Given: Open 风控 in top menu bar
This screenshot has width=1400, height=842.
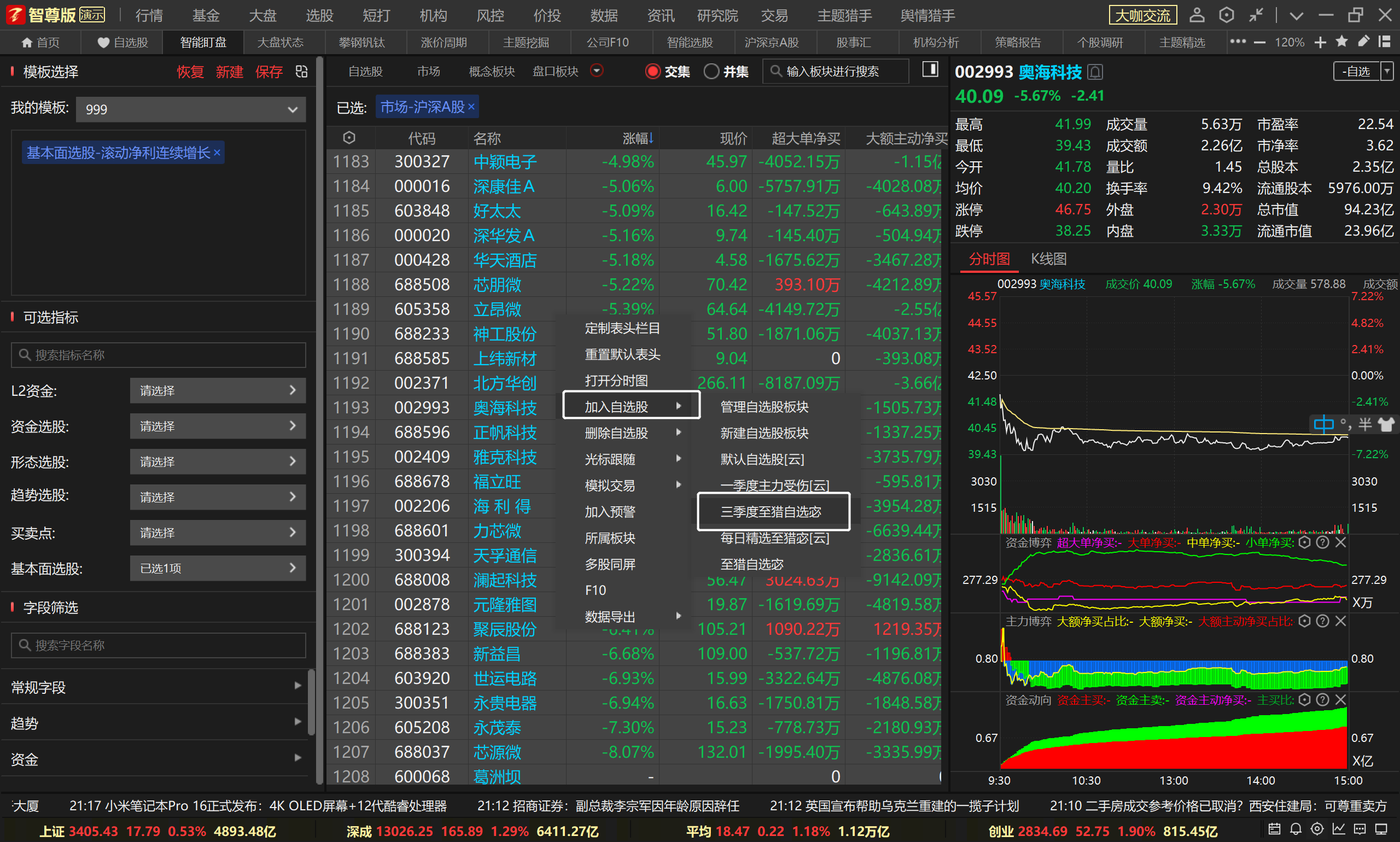Looking at the screenshot, I should coord(491,15).
